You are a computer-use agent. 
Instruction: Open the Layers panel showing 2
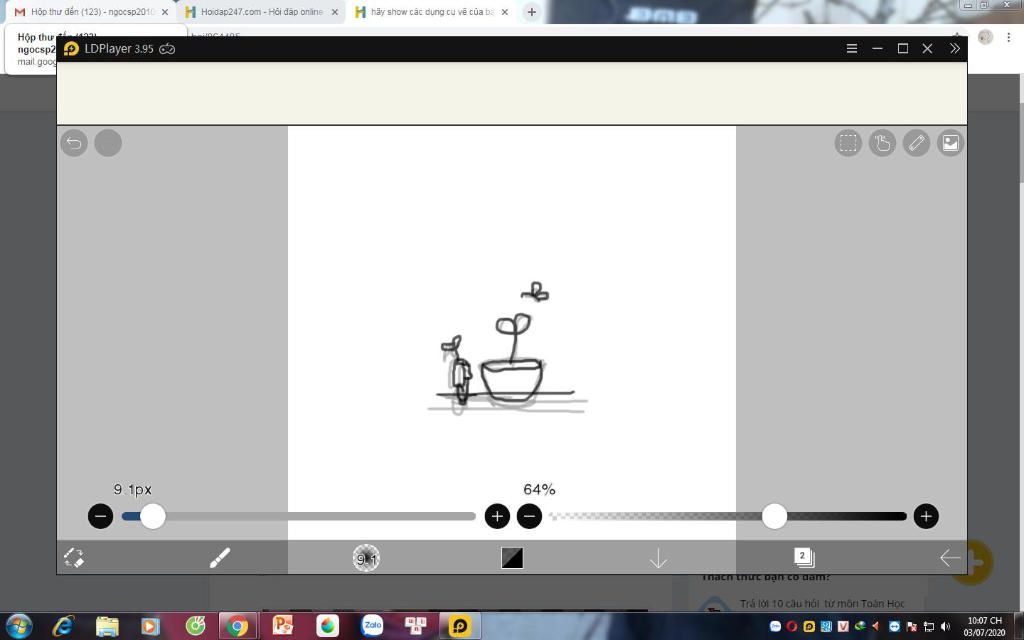(x=804, y=557)
